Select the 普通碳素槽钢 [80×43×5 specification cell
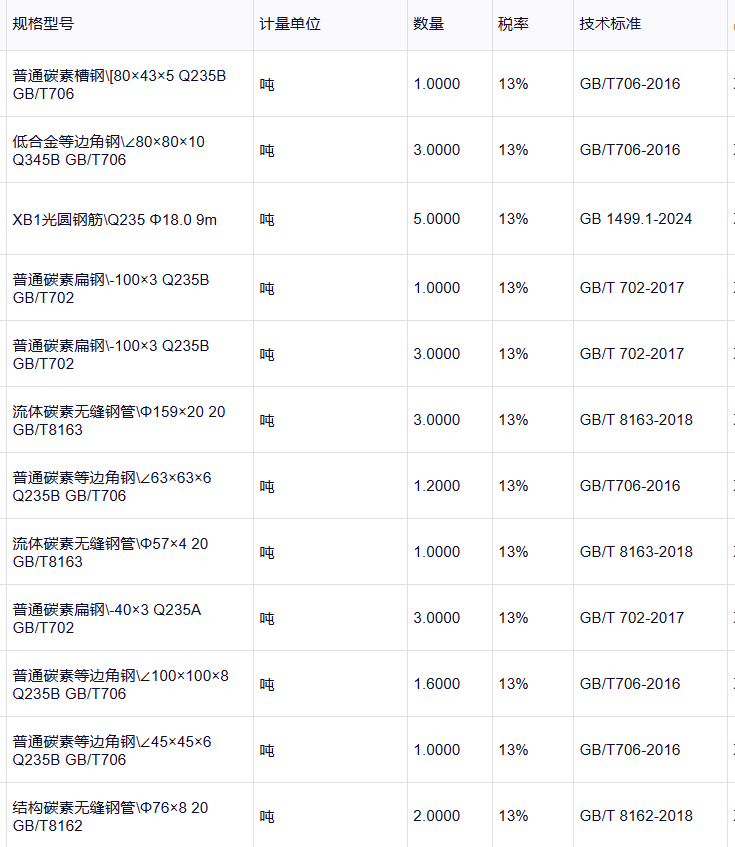 click(x=119, y=85)
